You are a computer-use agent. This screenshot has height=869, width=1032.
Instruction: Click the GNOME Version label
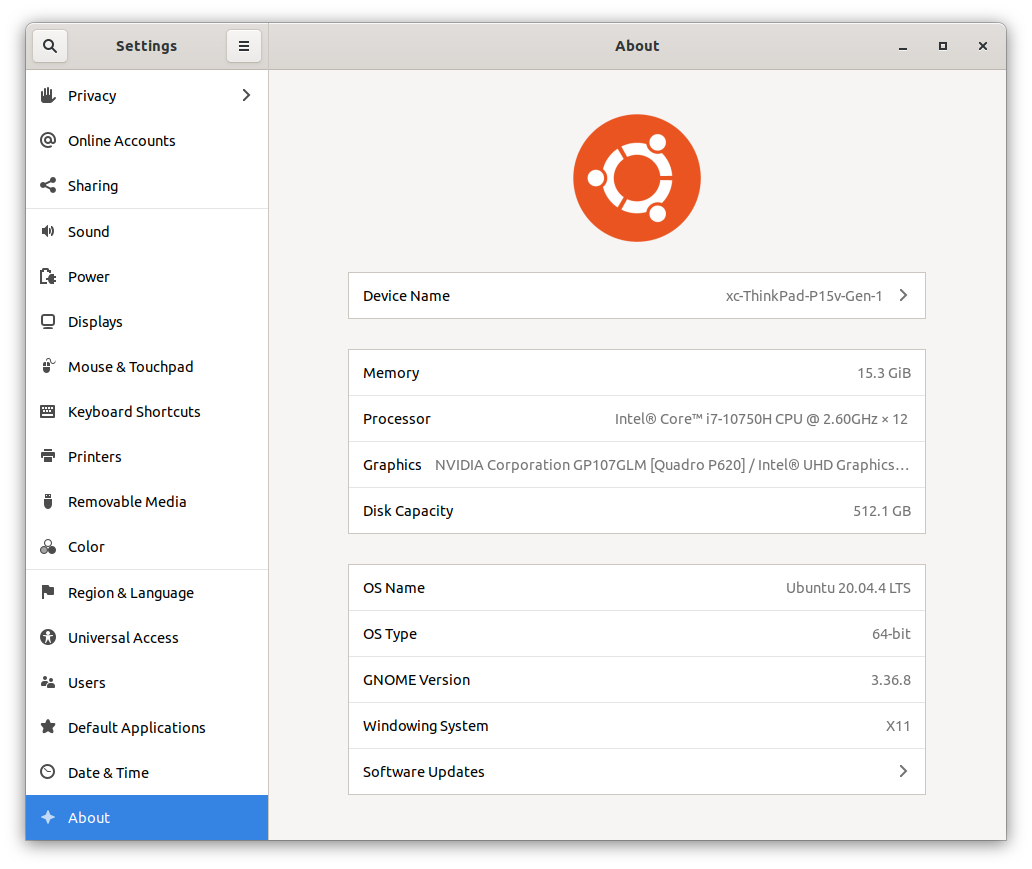click(x=416, y=680)
